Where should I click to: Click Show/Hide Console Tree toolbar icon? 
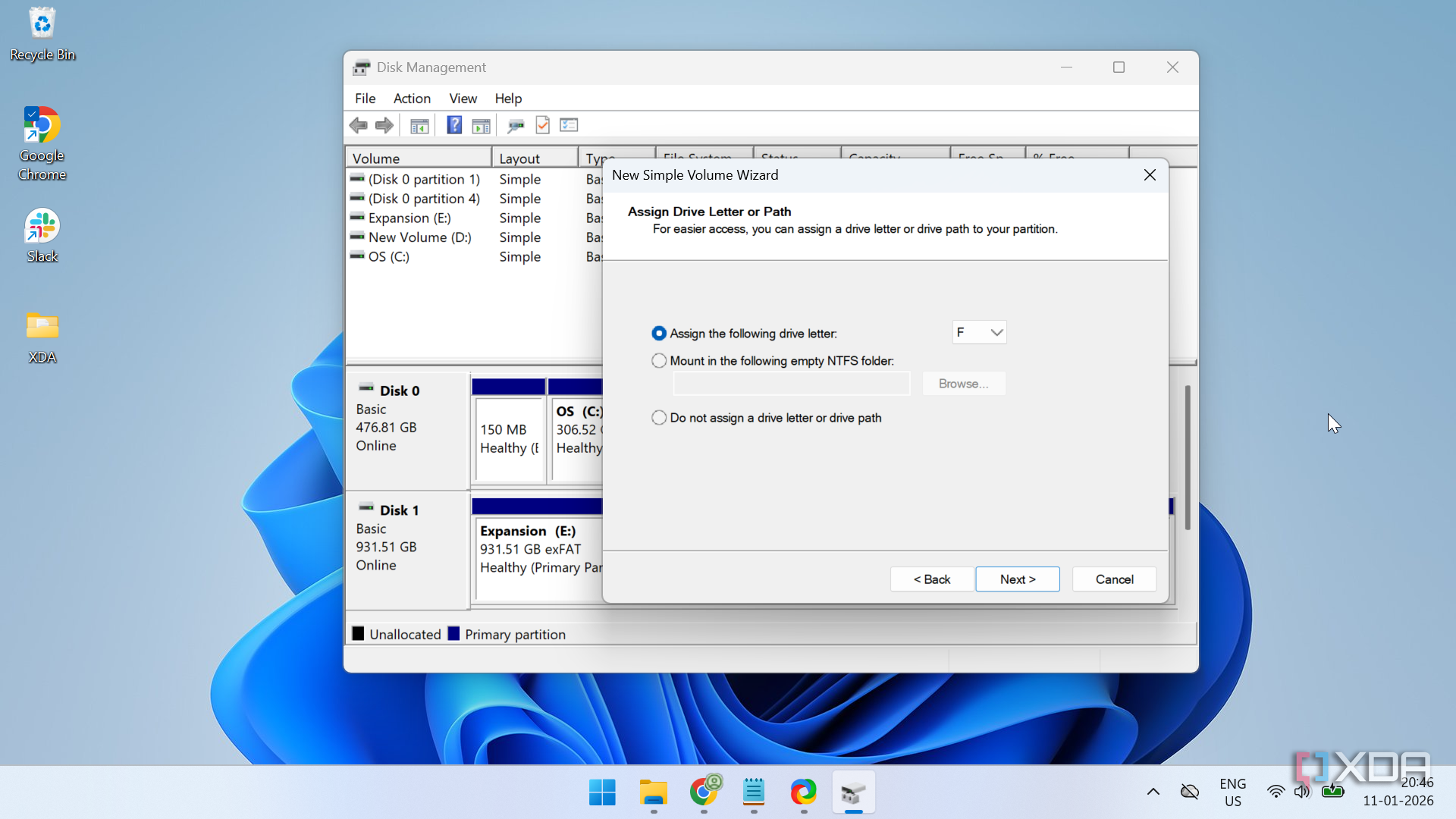pos(419,125)
